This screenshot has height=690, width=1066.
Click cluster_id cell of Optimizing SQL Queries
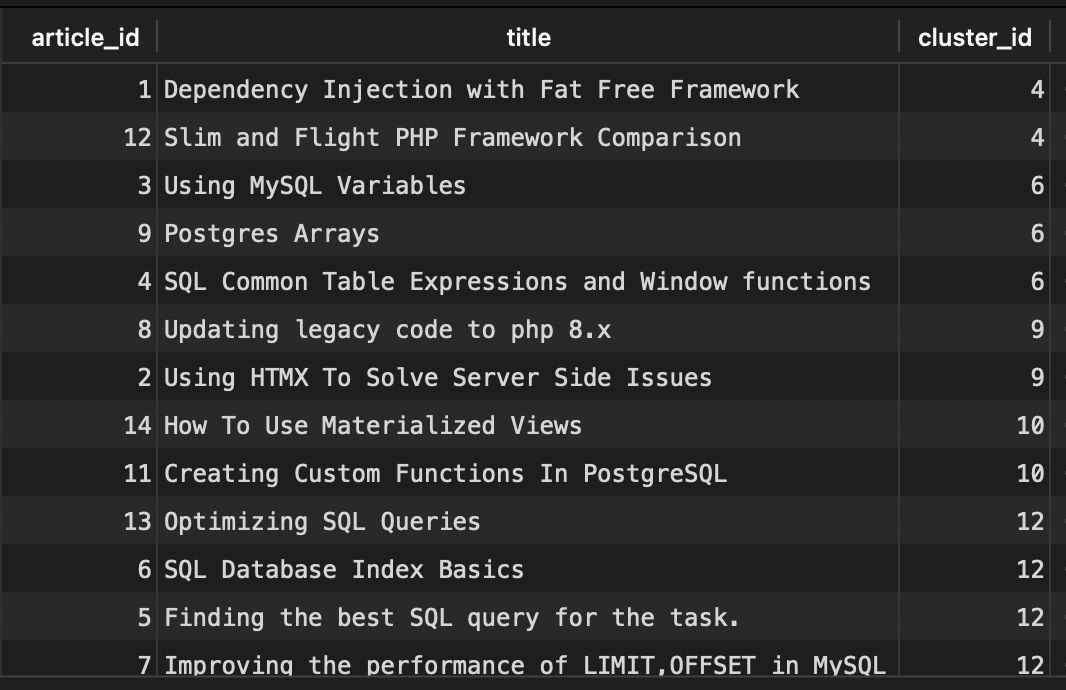tap(974, 521)
